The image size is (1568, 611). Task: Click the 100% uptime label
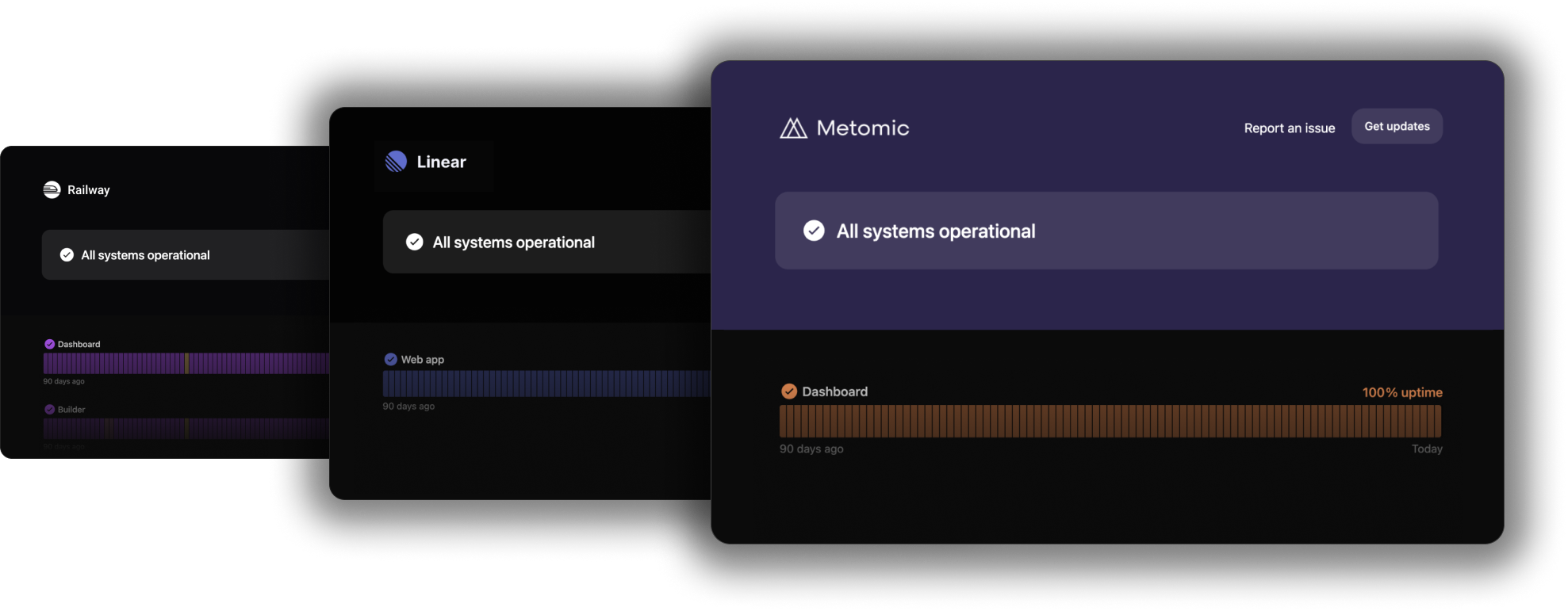click(1402, 392)
